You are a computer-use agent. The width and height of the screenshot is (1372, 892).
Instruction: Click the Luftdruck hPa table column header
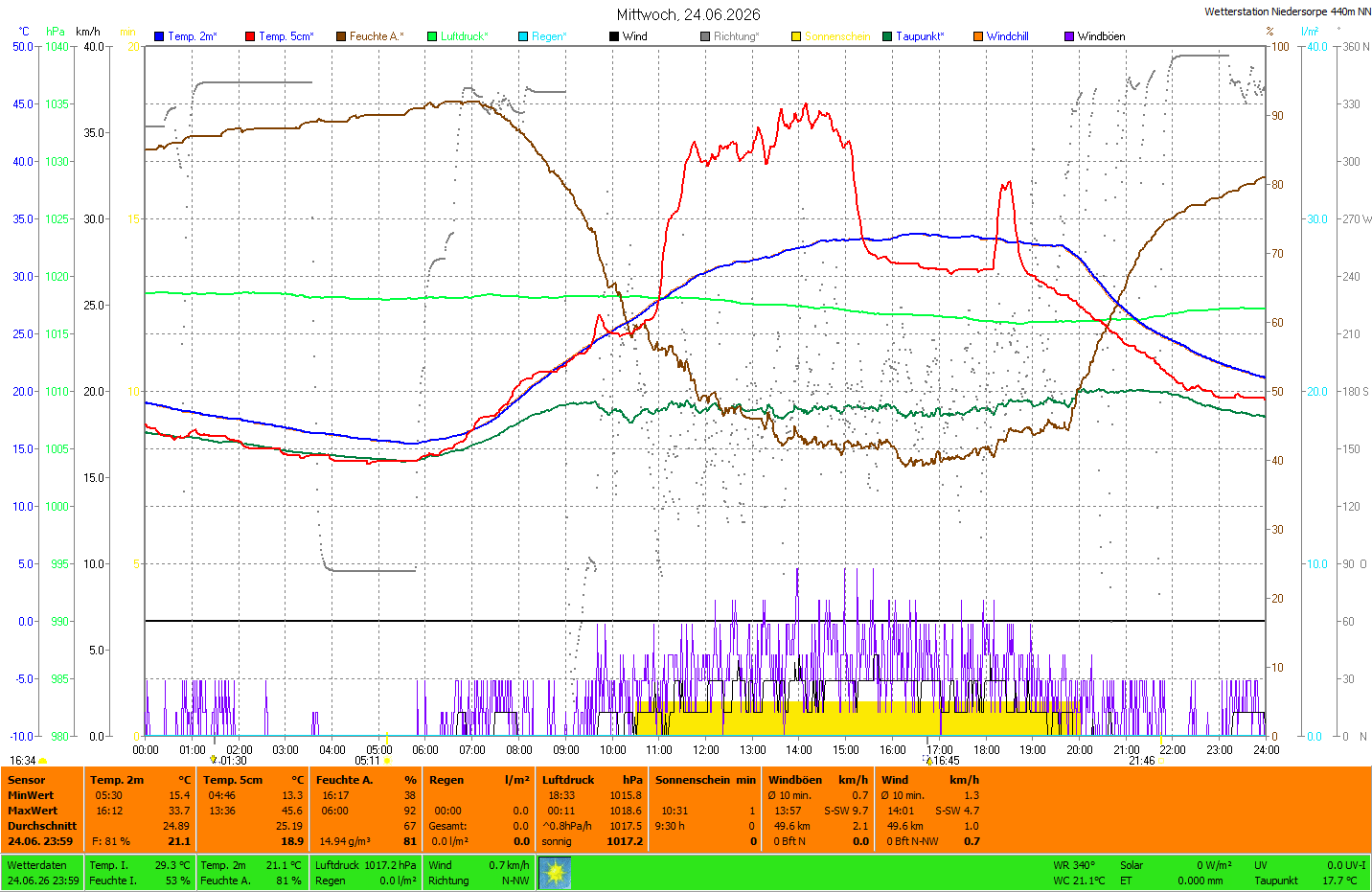592,780
